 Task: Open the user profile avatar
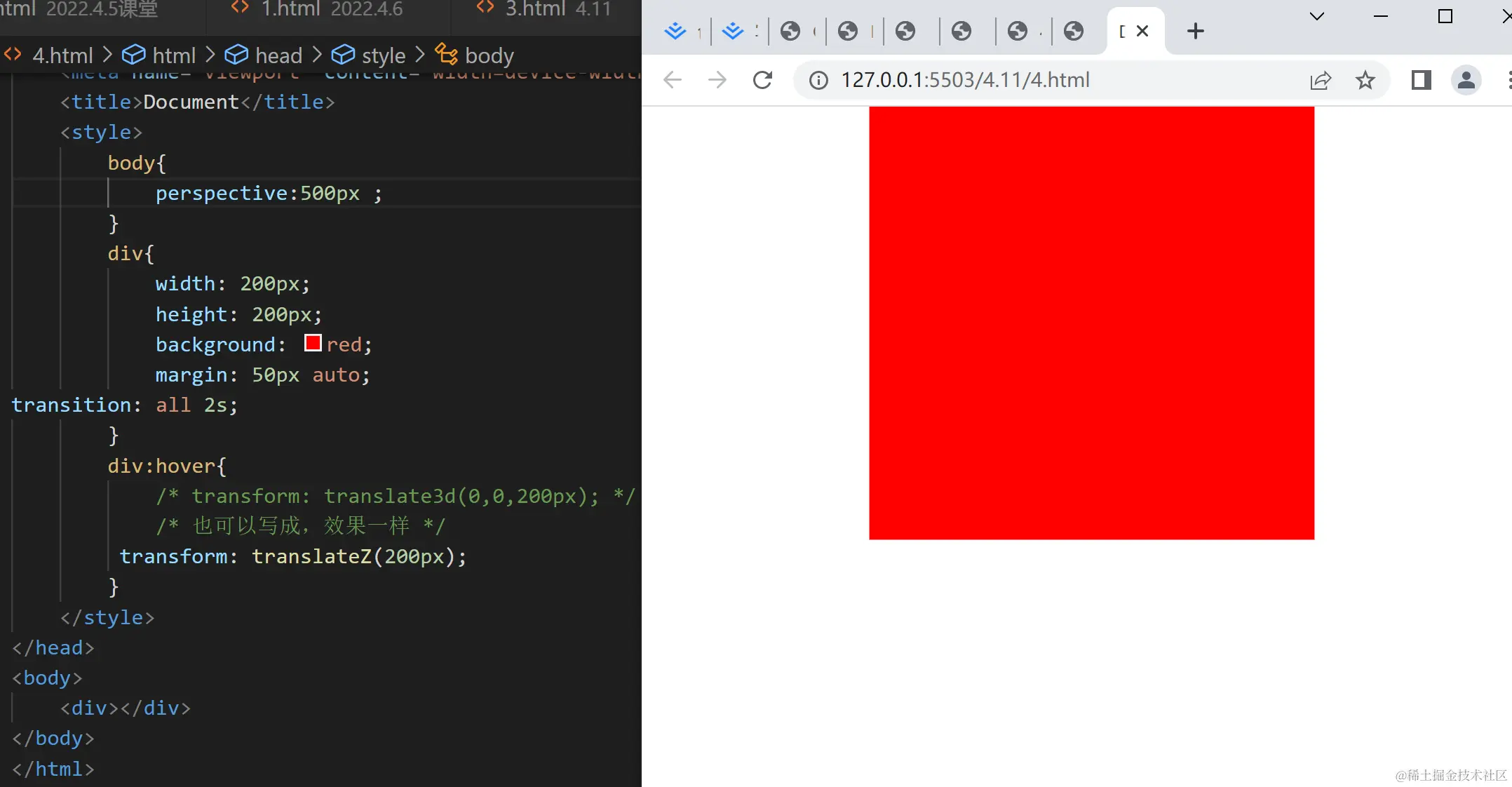coord(1466,80)
